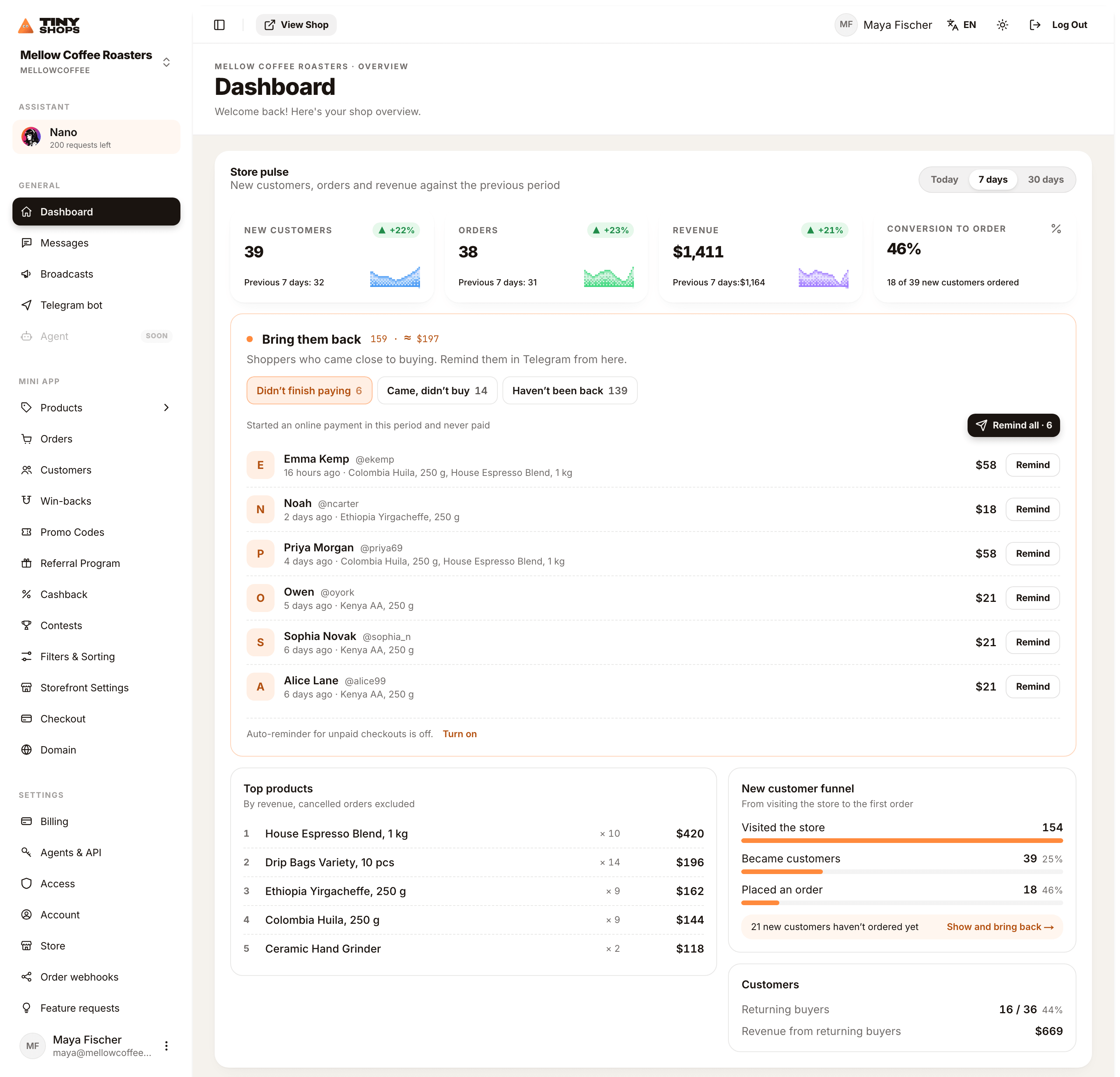
Task: Open the language selector EN
Action: click(962, 24)
